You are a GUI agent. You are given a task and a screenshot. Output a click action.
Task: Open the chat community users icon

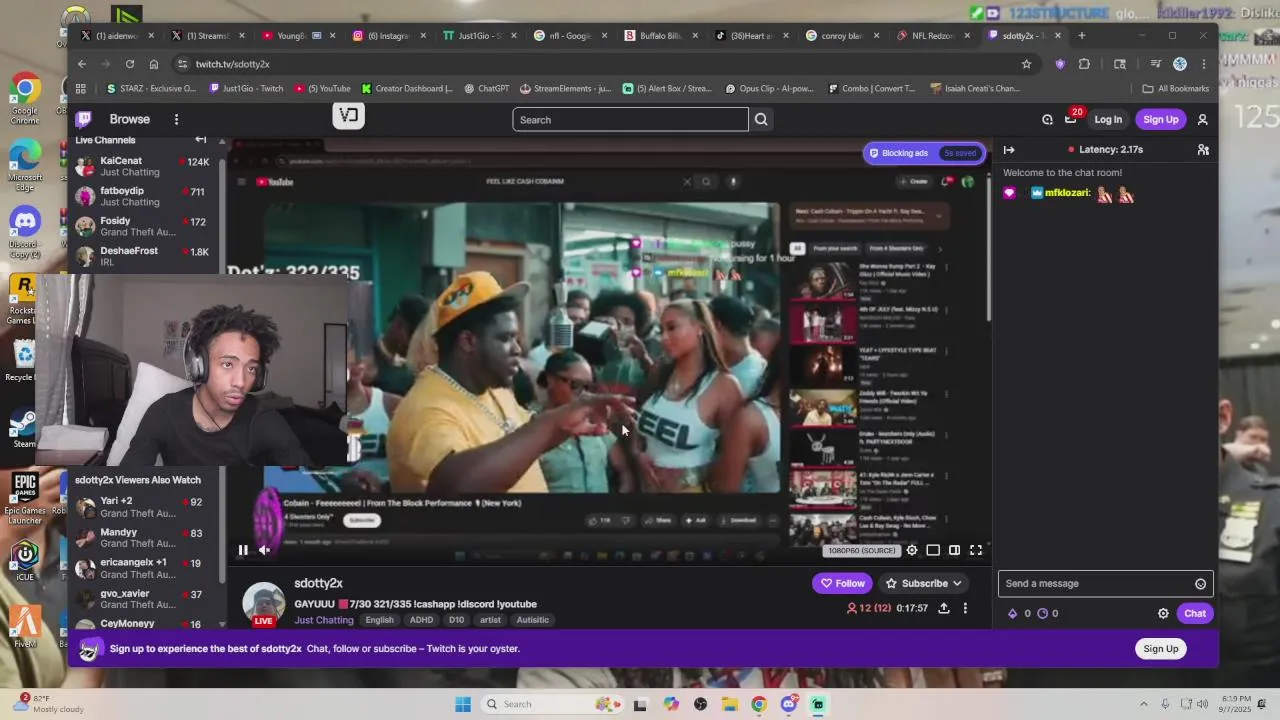pyautogui.click(x=1203, y=150)
